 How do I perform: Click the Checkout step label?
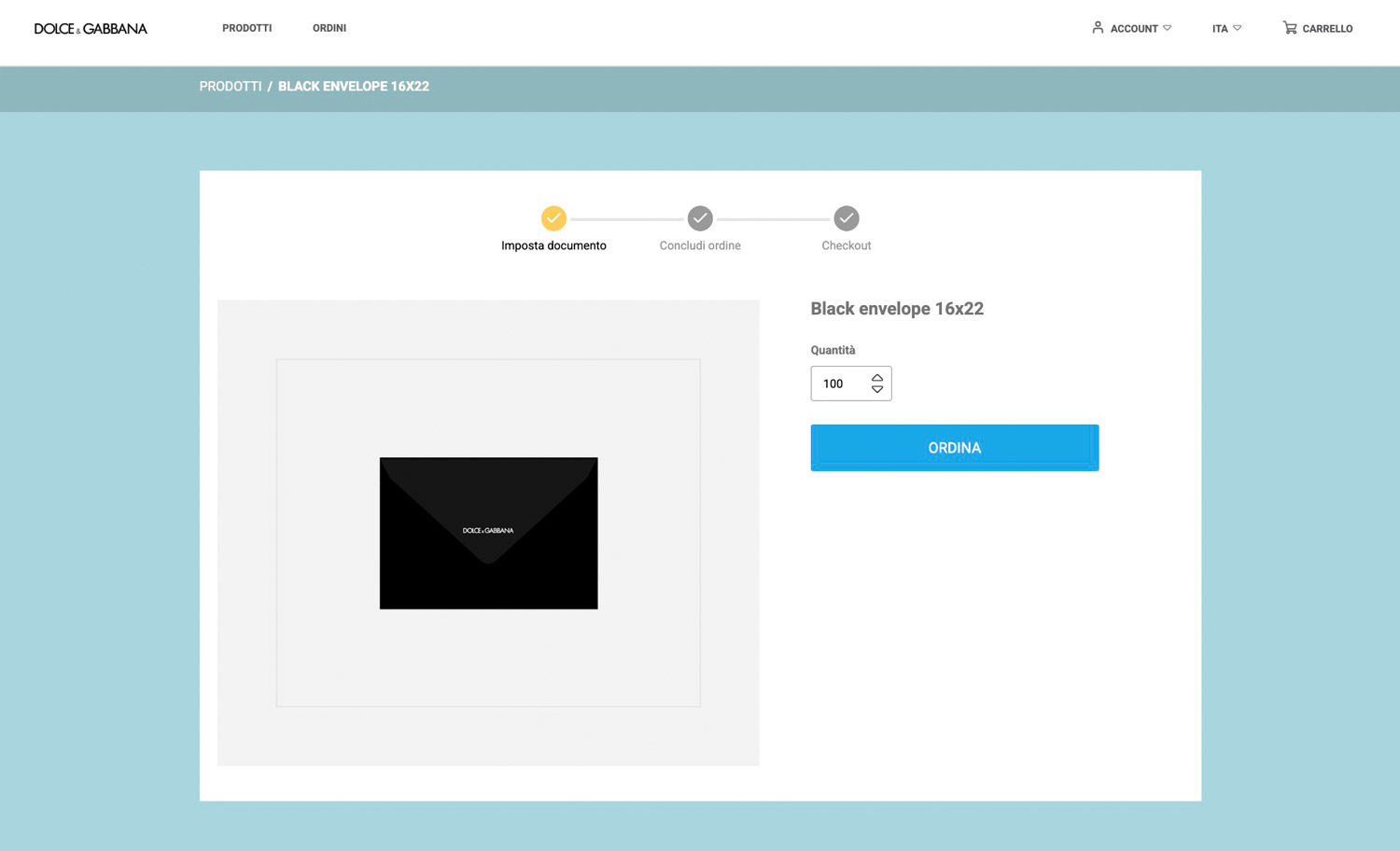click(847, 245)
